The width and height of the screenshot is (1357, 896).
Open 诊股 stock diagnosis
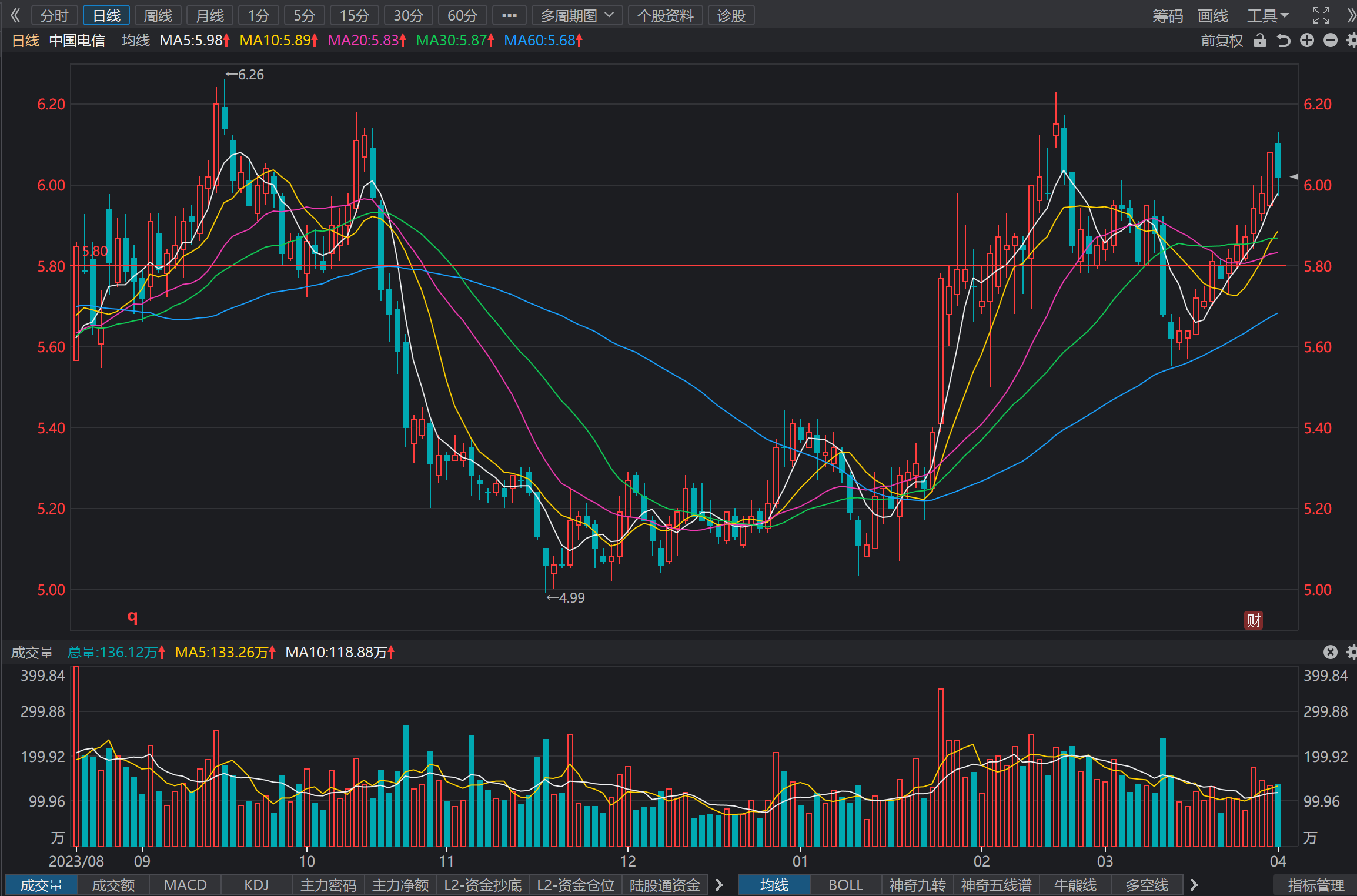[731, 15]
